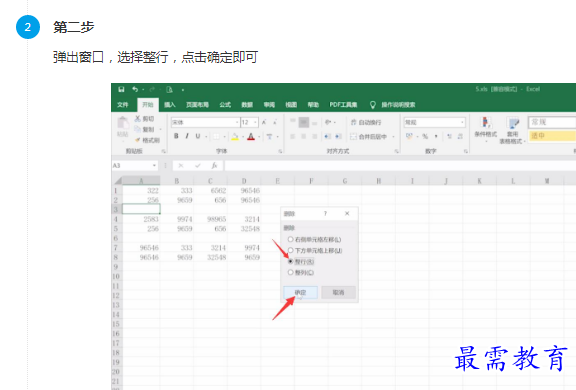Click the formula bar input field
Screen dimensions: 576x390
400,166
